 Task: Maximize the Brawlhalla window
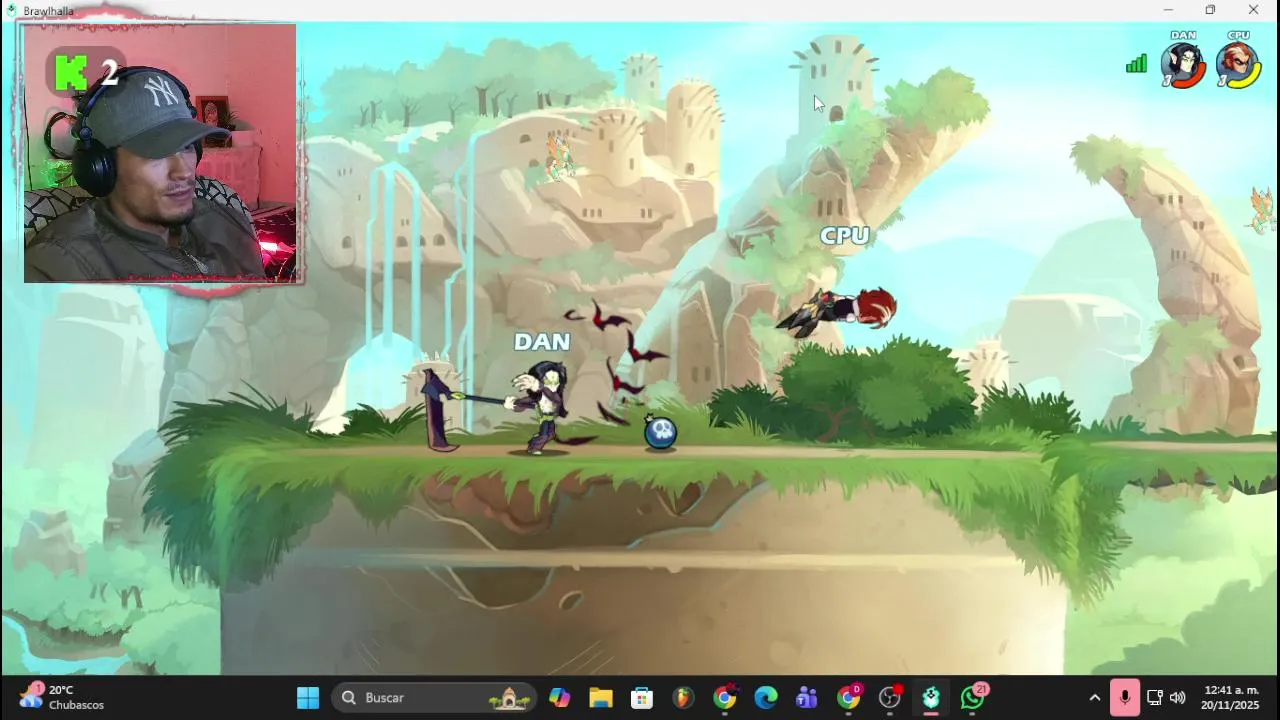1210,10
